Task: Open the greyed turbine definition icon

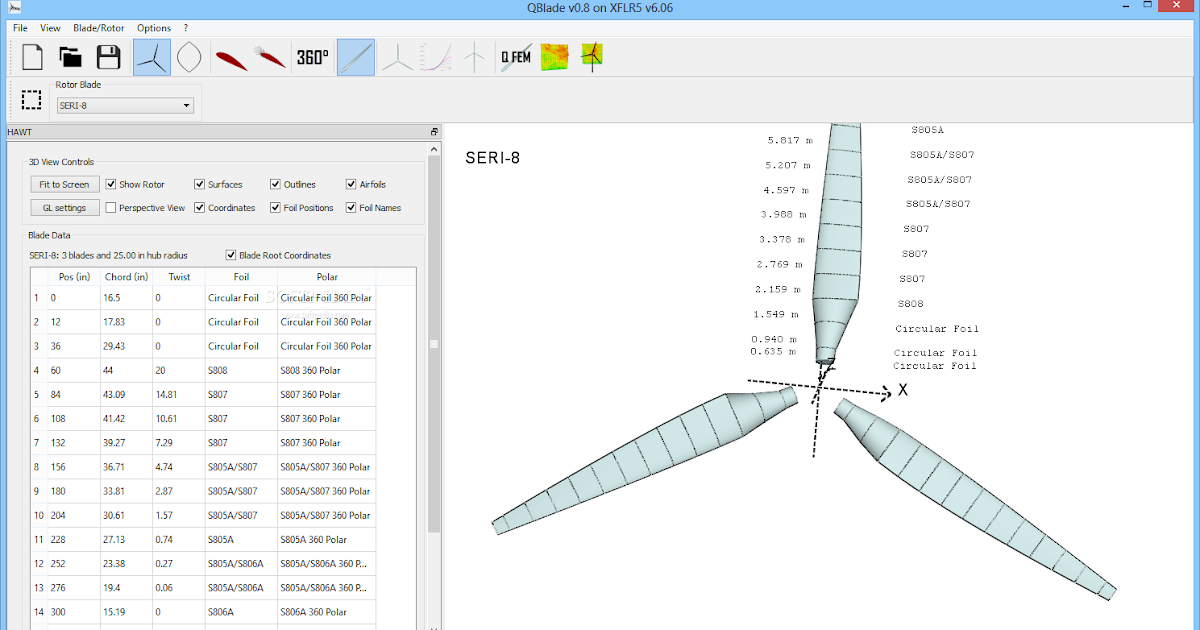Action: [x=476, y=58]
